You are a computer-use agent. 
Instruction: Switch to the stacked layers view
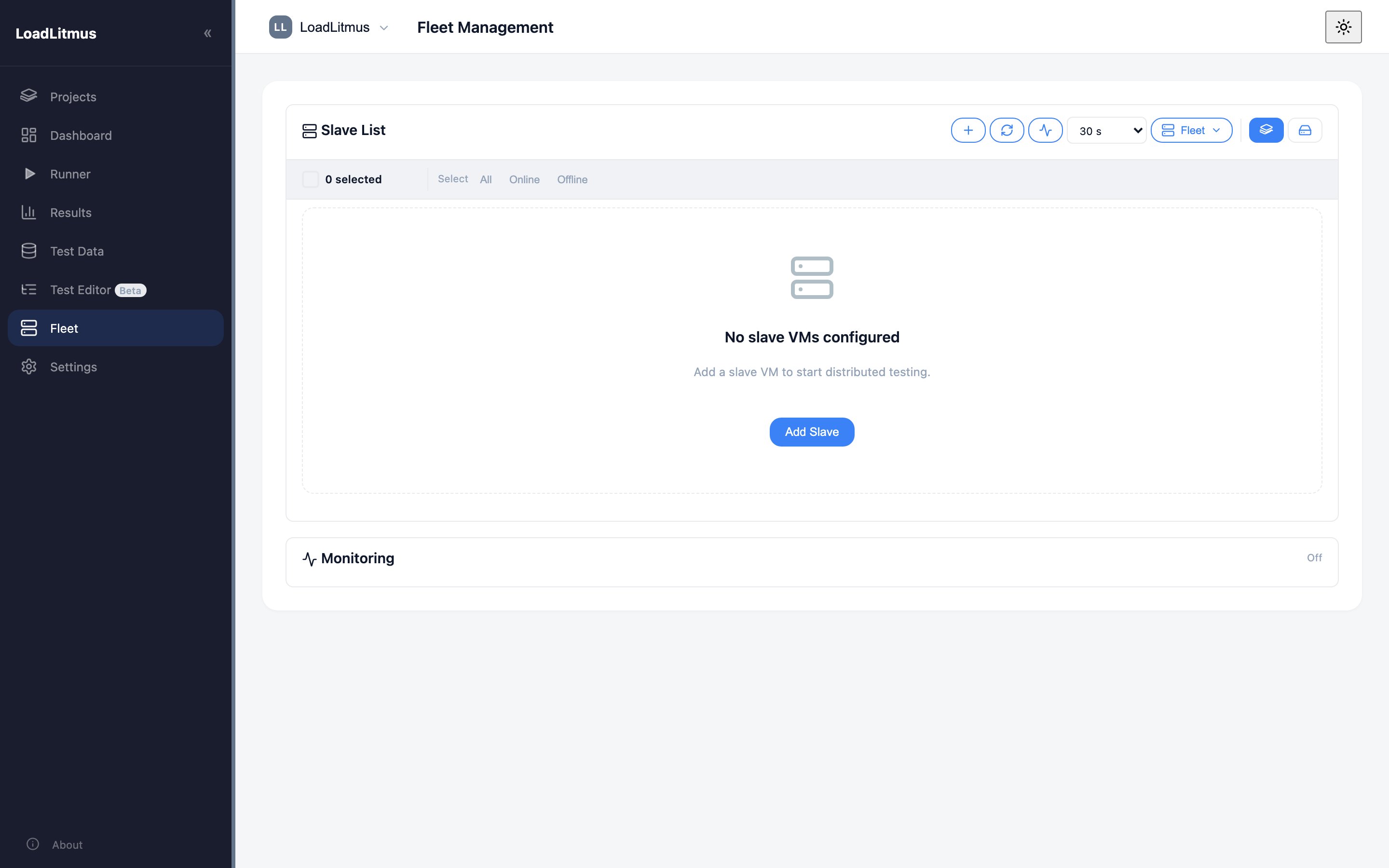(1266, 130)
